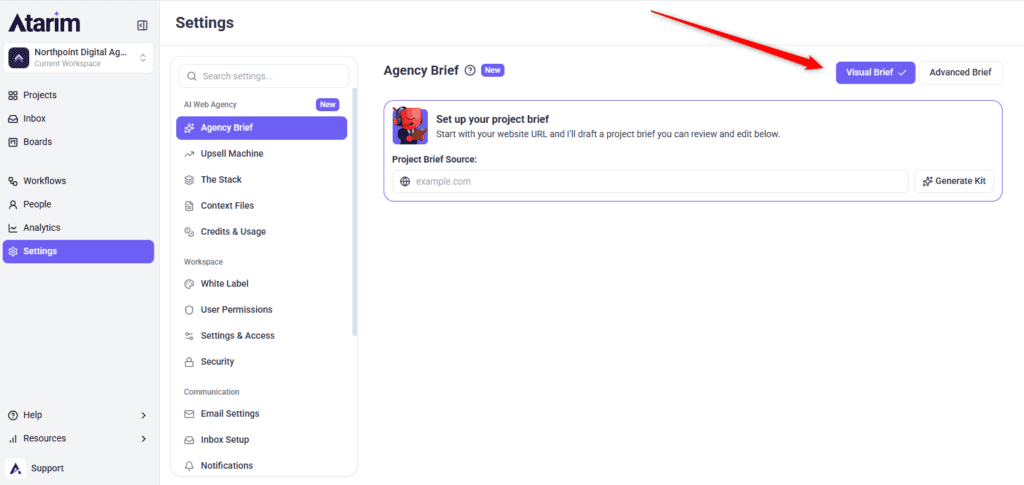
Task: Open Email Settings item
Action: [261, 414]
